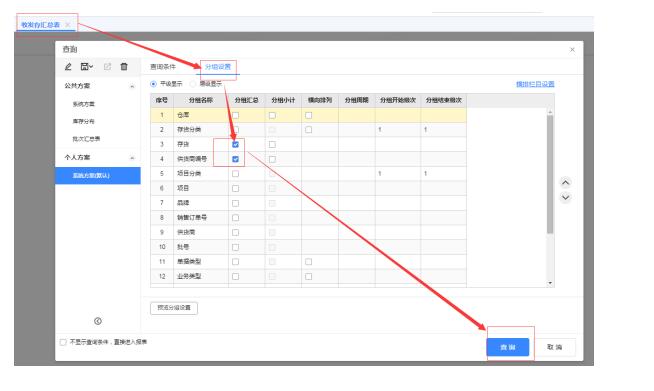Click the 销售订单号 name cell in row 8
Viewport: 654px width, 391px height.
coord(201,218)
